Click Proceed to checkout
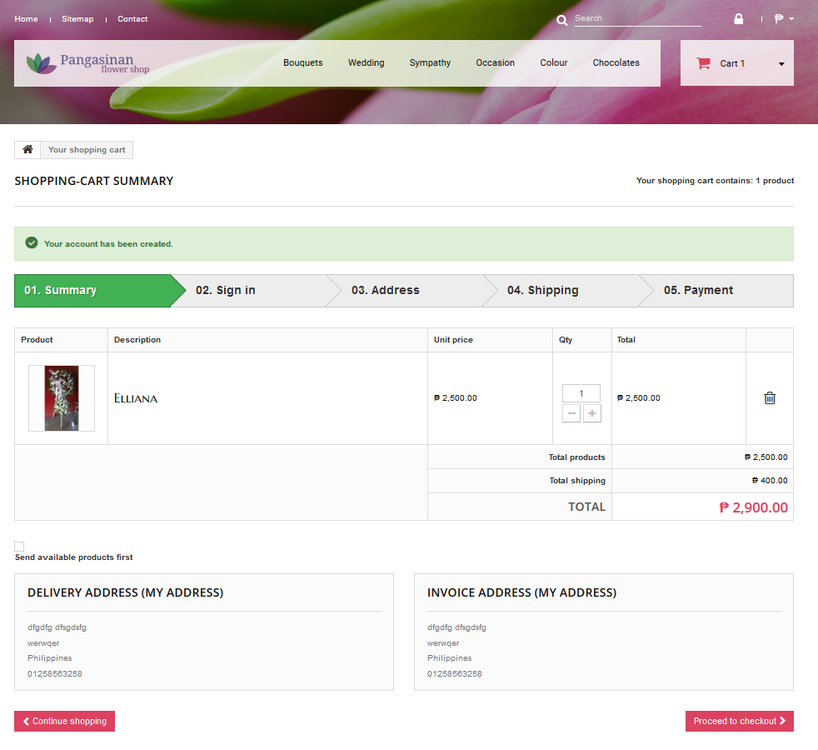This screenshot has height=750, width=818. click(x=739, y=721)
